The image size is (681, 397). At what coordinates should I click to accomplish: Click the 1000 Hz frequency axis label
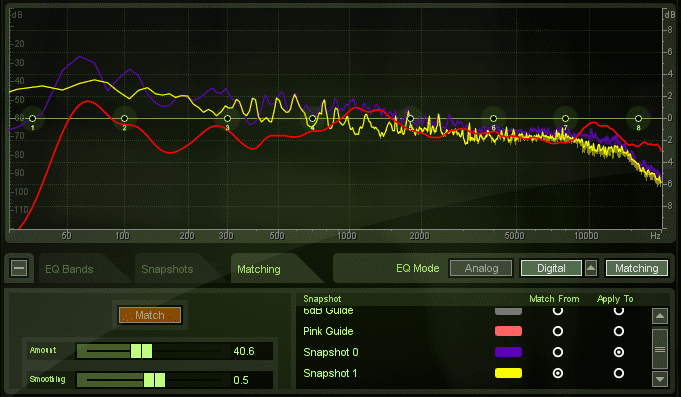tap(347, 236)
